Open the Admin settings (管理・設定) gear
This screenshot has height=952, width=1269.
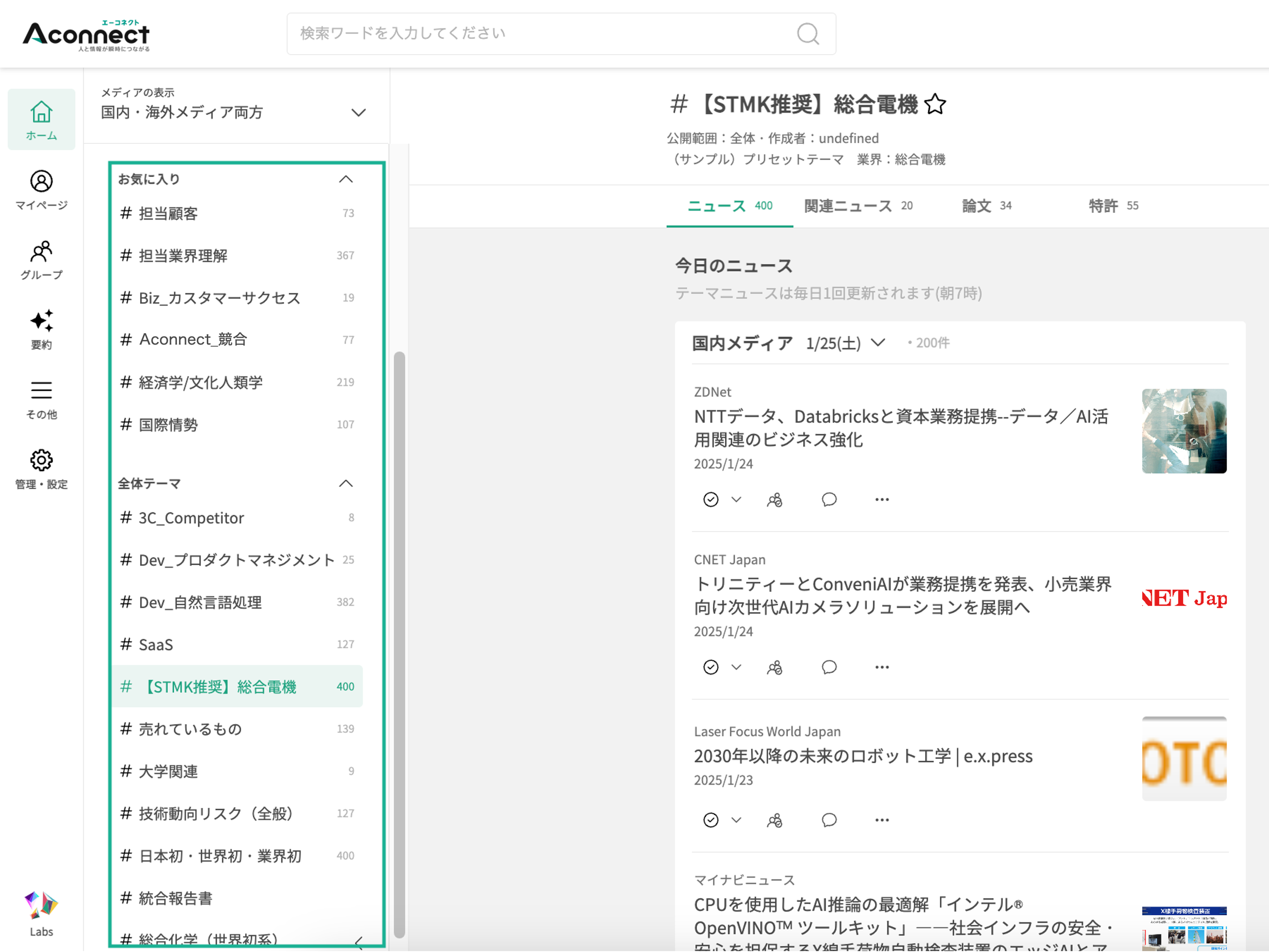41,469
